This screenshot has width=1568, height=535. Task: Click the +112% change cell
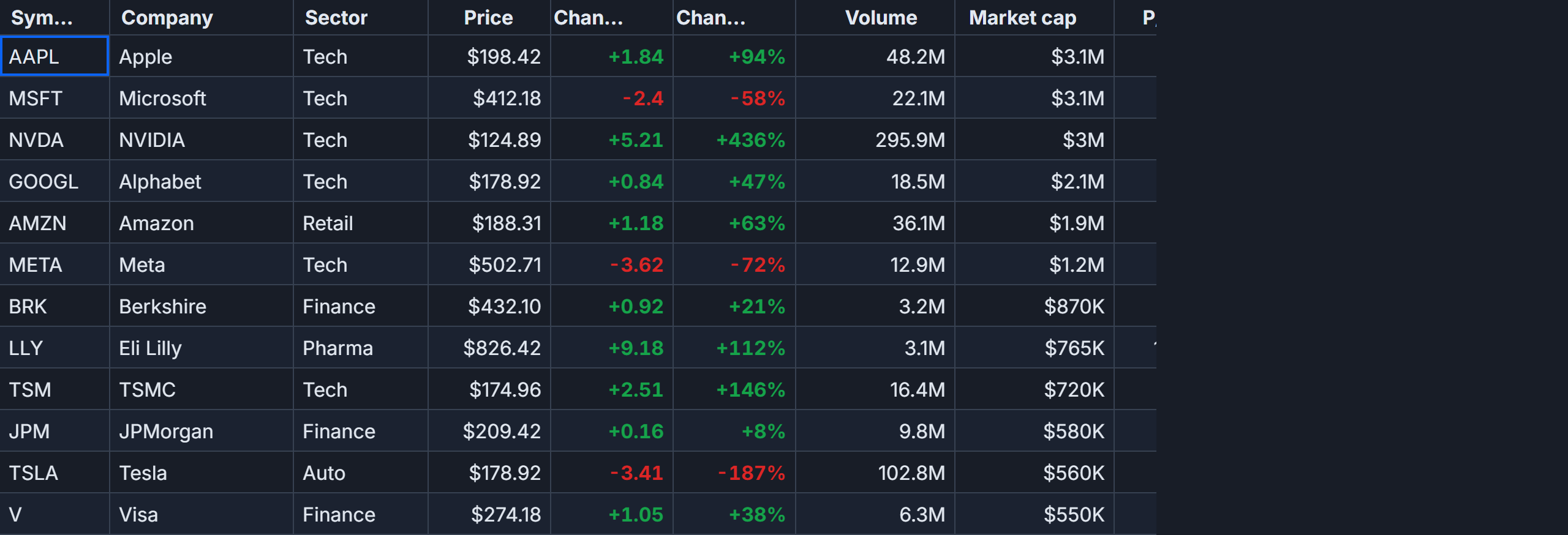[x=734, y=348]
